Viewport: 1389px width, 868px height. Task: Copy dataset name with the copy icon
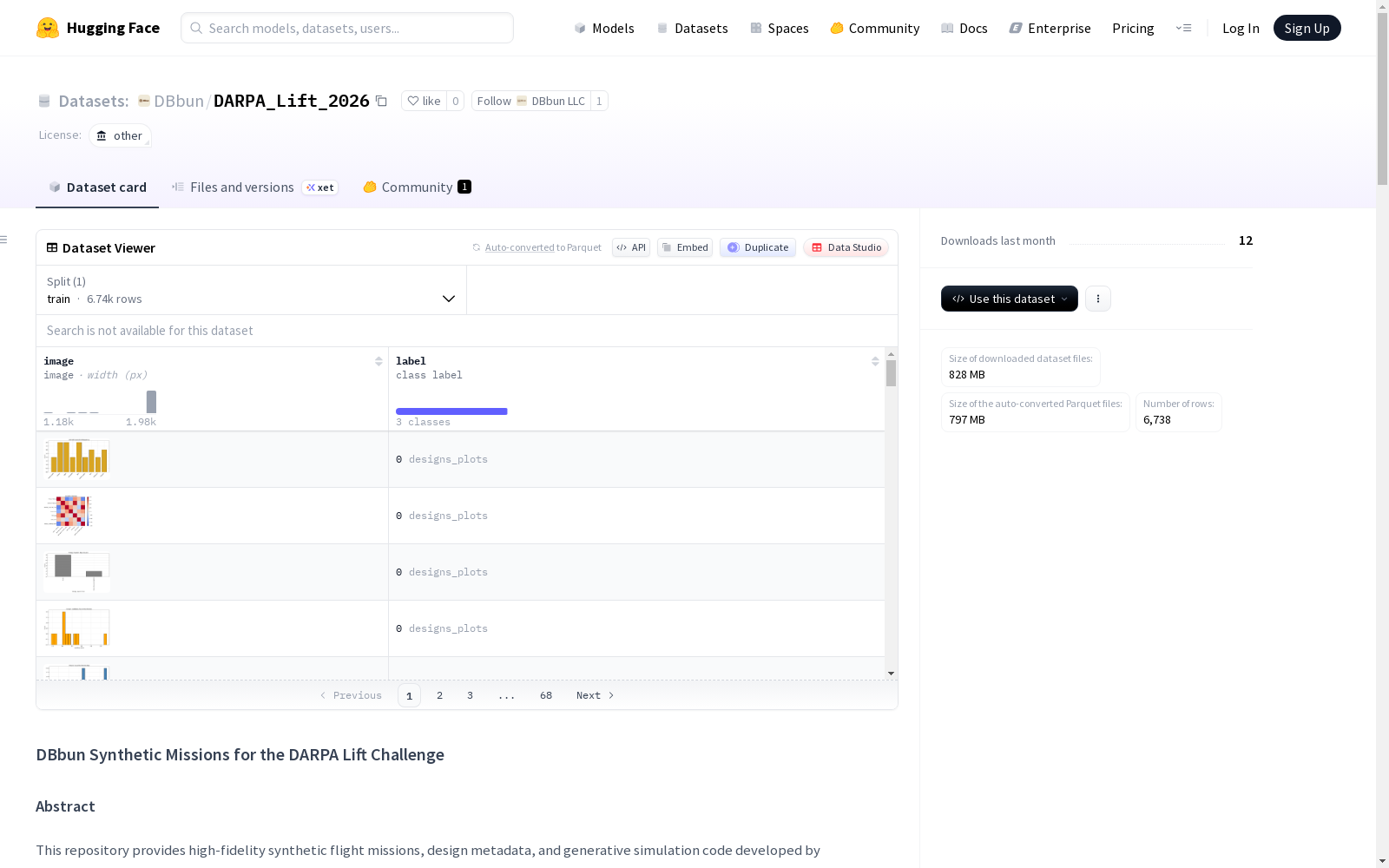(x=381, y=101)
